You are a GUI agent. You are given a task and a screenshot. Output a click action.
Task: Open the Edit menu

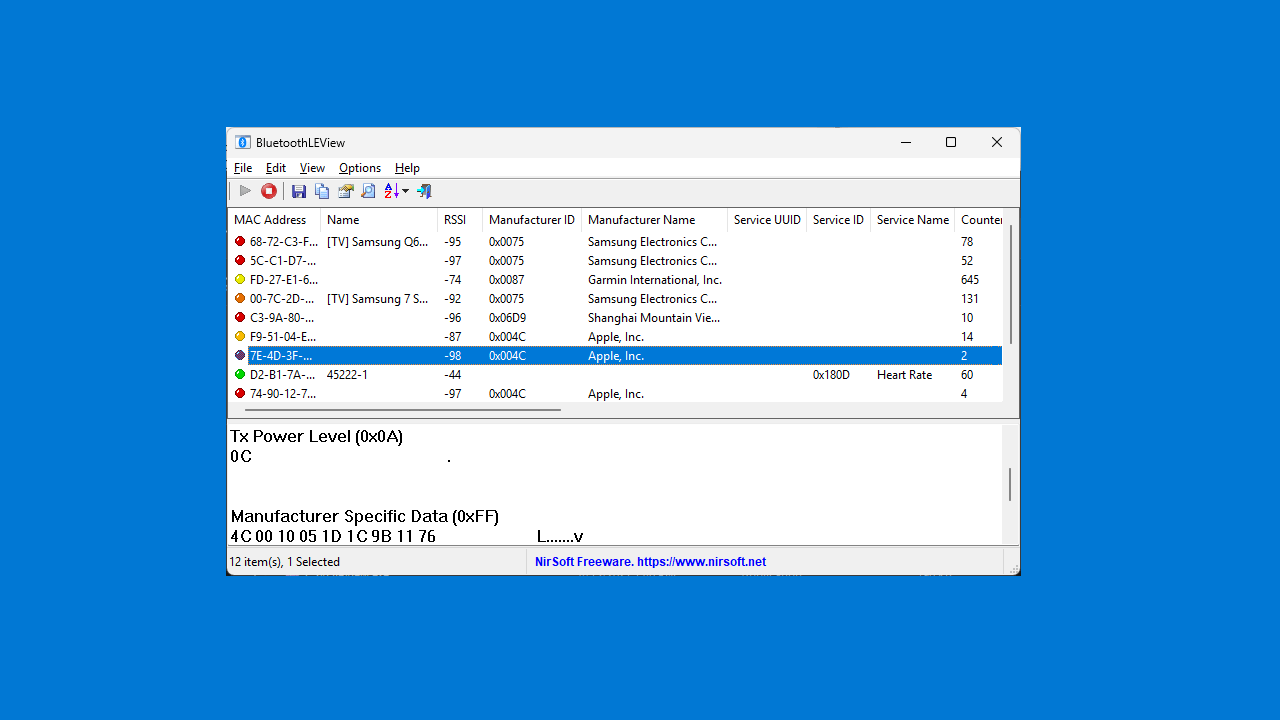[276, 168]
